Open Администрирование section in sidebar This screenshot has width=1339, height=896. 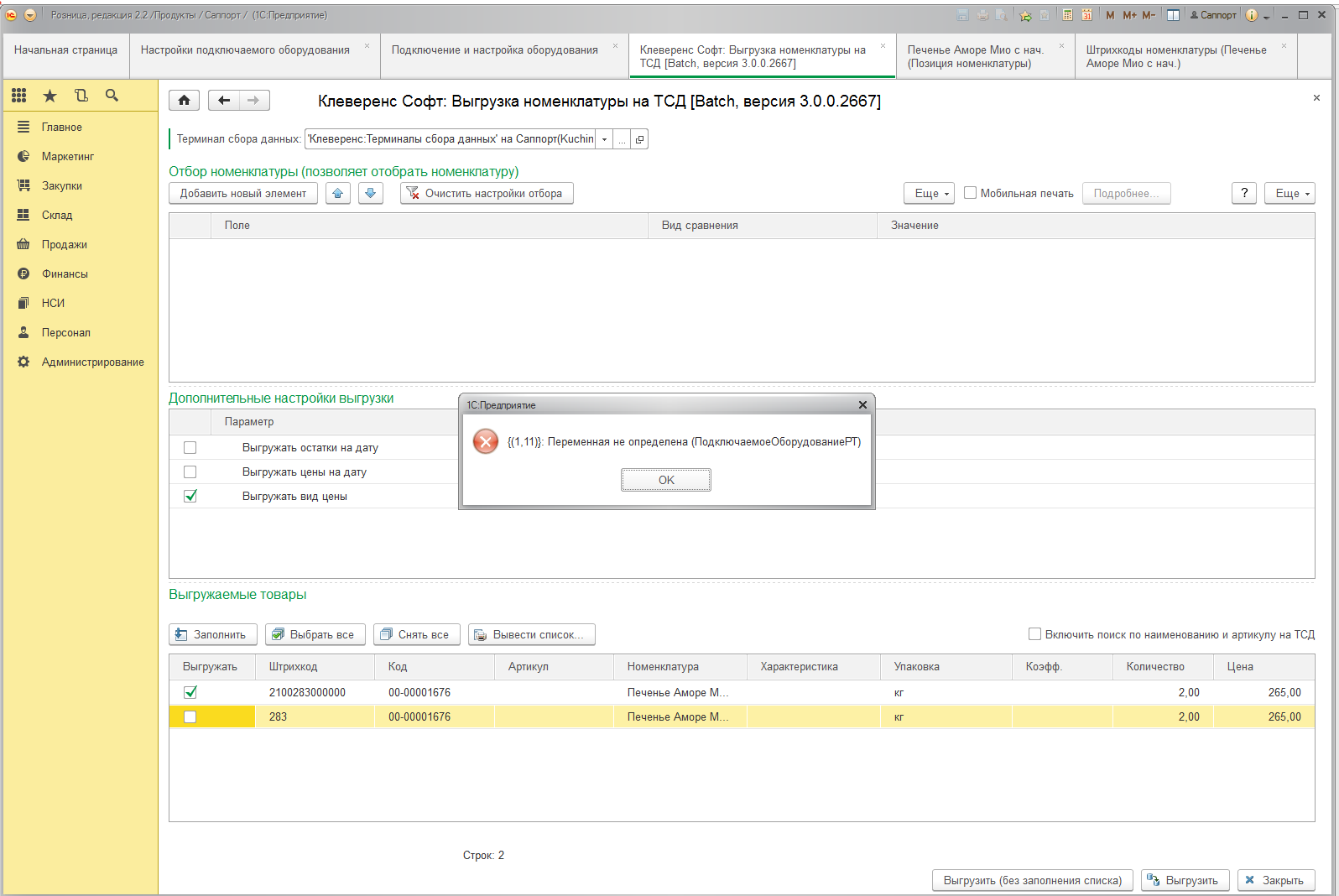(x=92, y=362)
